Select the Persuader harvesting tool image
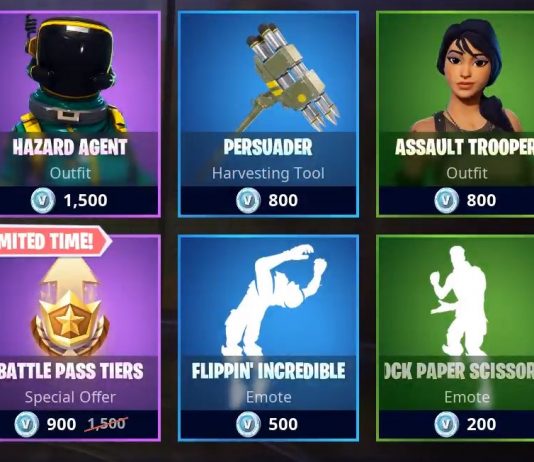 (291, 78)
